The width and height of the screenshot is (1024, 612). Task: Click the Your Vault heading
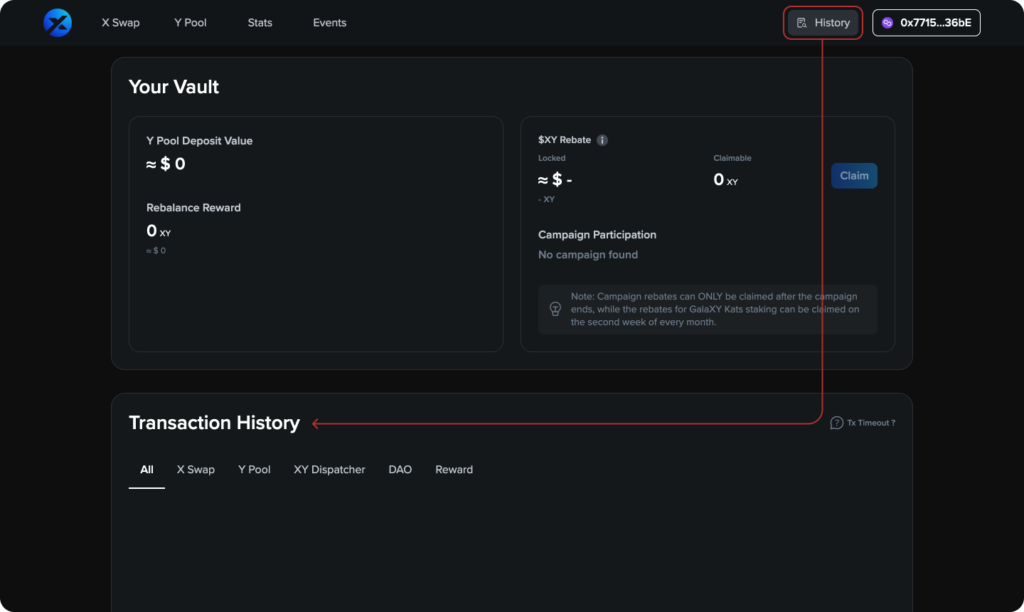pos(174,87)
